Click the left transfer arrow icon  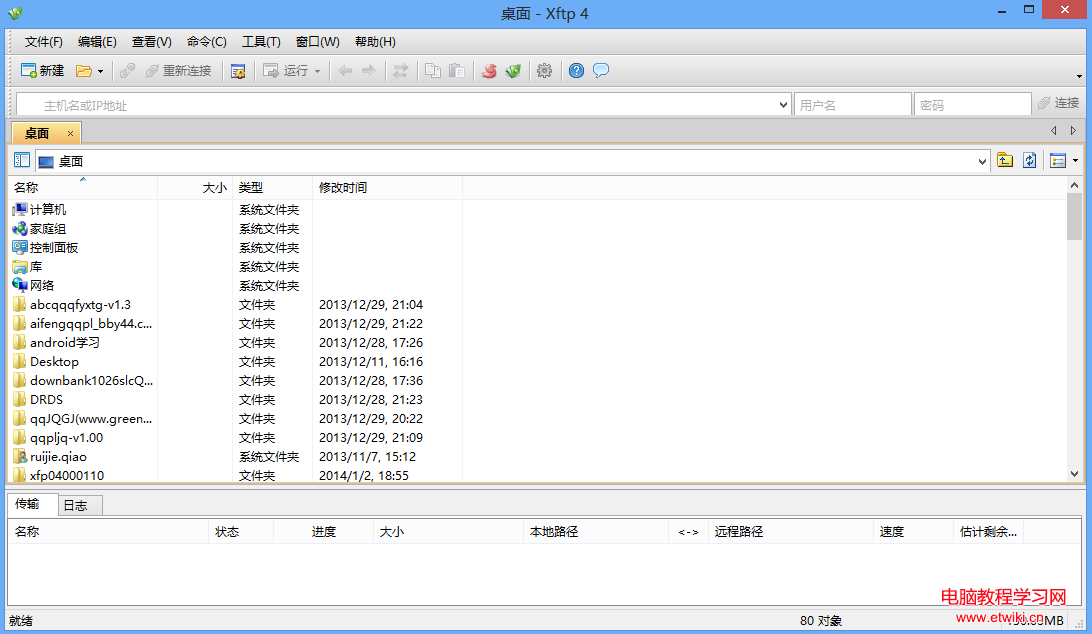pos(345,70)
